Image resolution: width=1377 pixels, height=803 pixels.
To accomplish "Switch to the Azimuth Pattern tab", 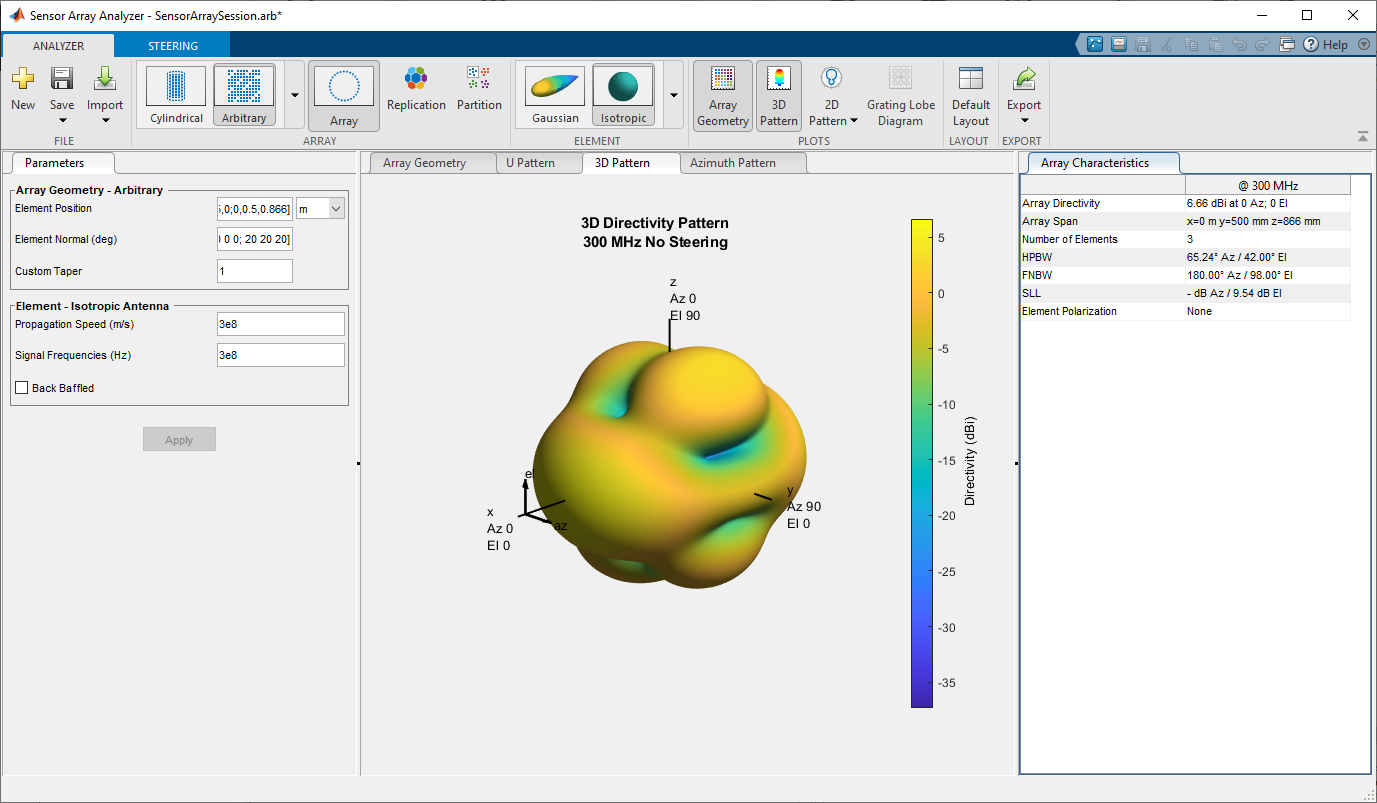I will tap(732, 163).
